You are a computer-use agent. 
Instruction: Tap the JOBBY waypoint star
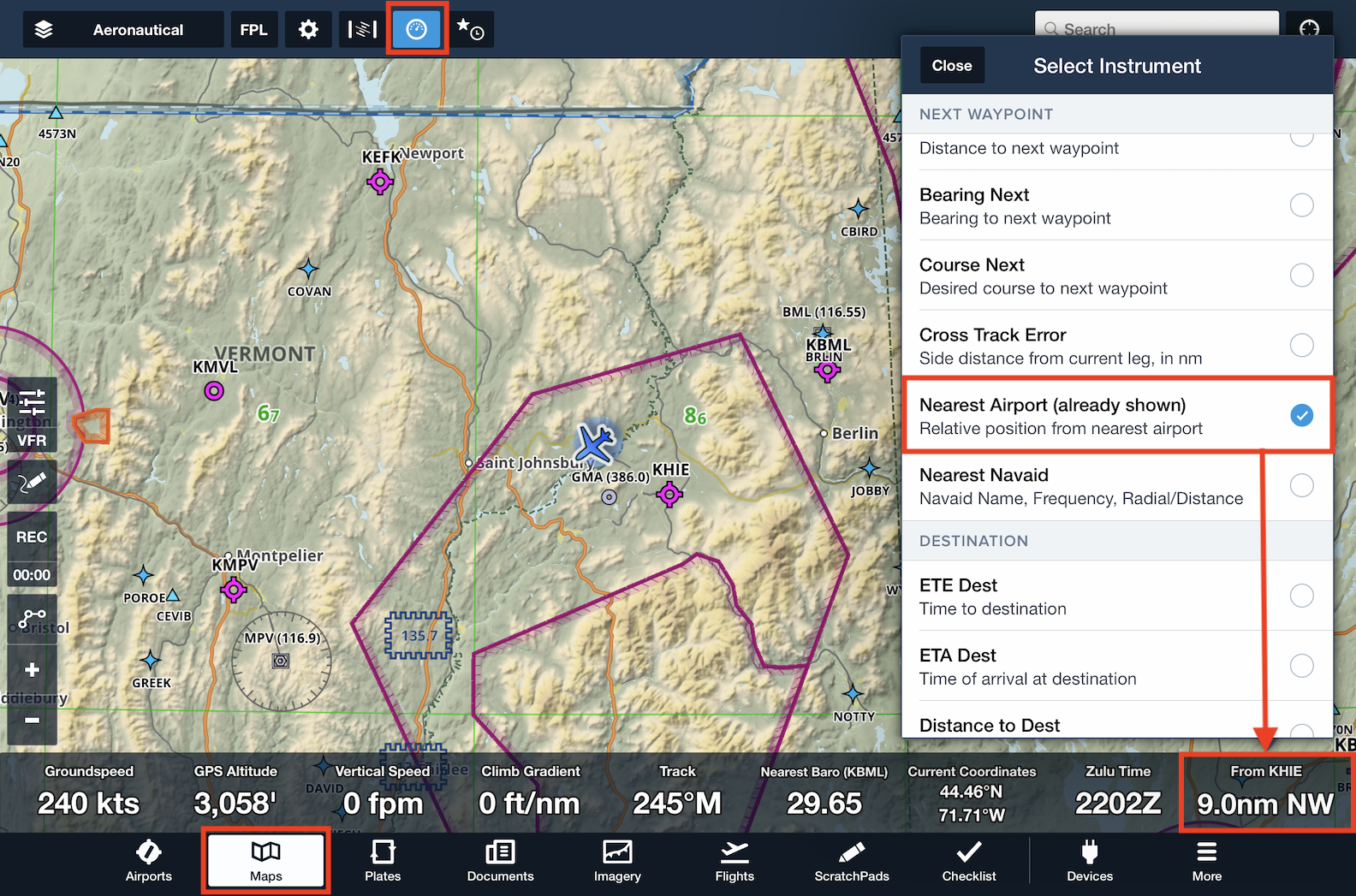[870, 468]
